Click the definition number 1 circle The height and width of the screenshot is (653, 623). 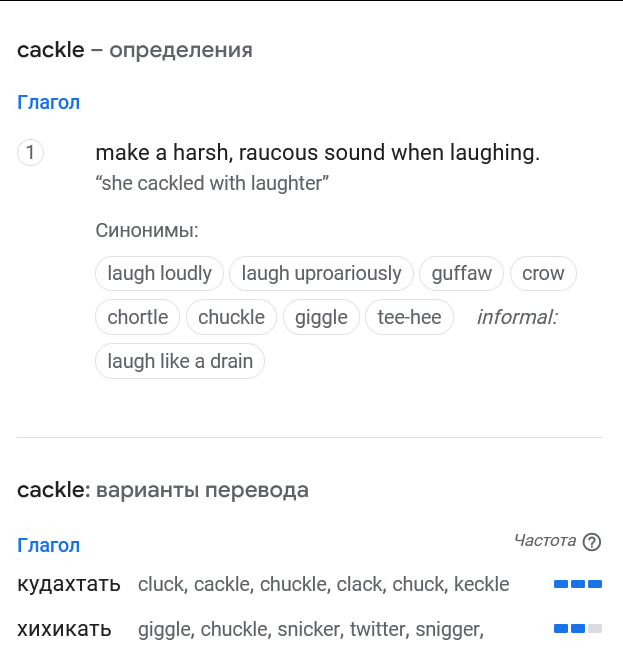pos(30,152)
